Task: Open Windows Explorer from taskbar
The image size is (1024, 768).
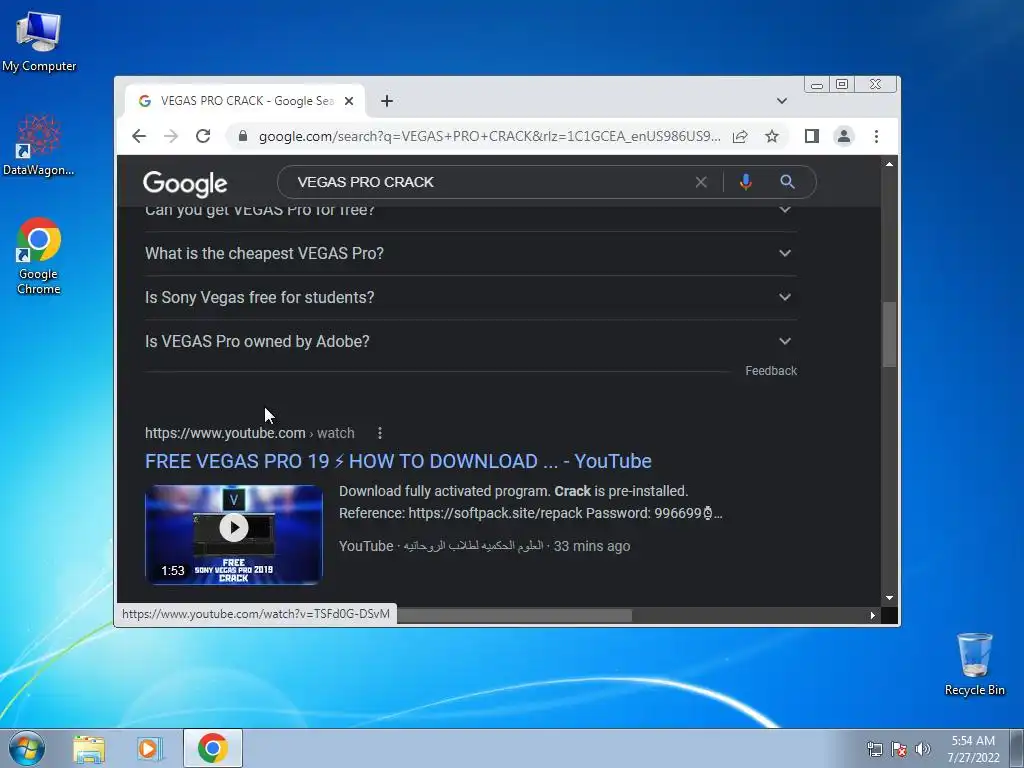Action: [89, 749]
